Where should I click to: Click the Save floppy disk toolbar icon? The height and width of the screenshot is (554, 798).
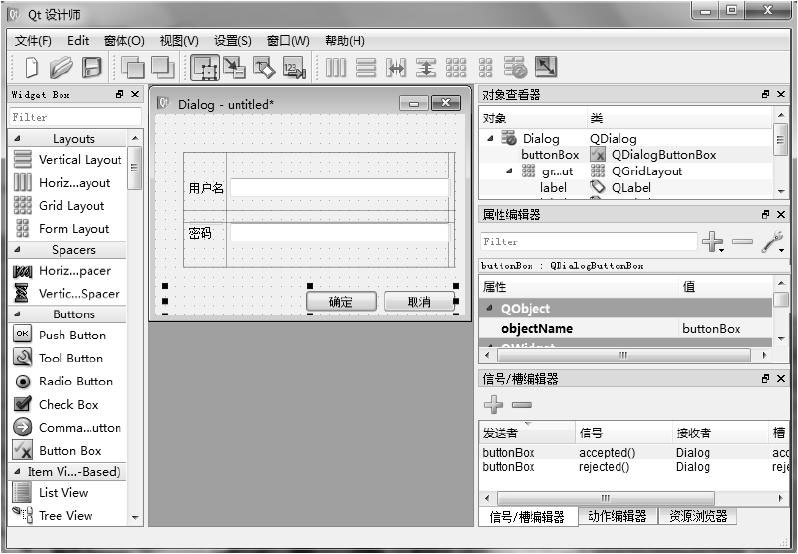91,68
